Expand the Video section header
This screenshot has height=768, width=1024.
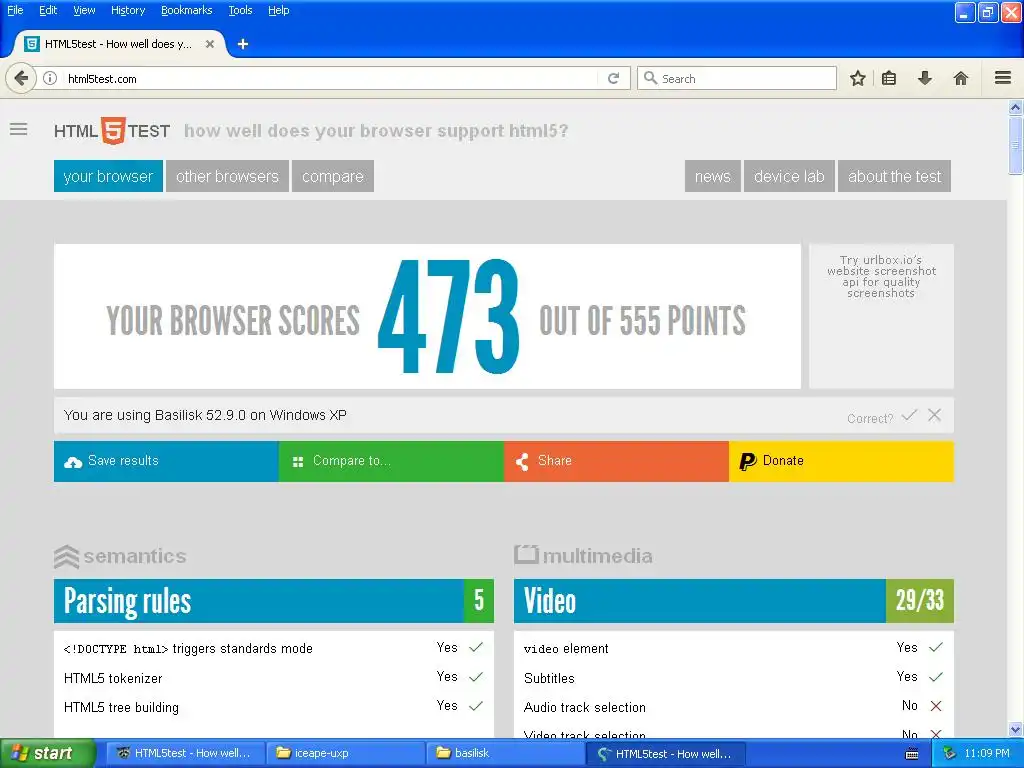(x=734, y=601)
